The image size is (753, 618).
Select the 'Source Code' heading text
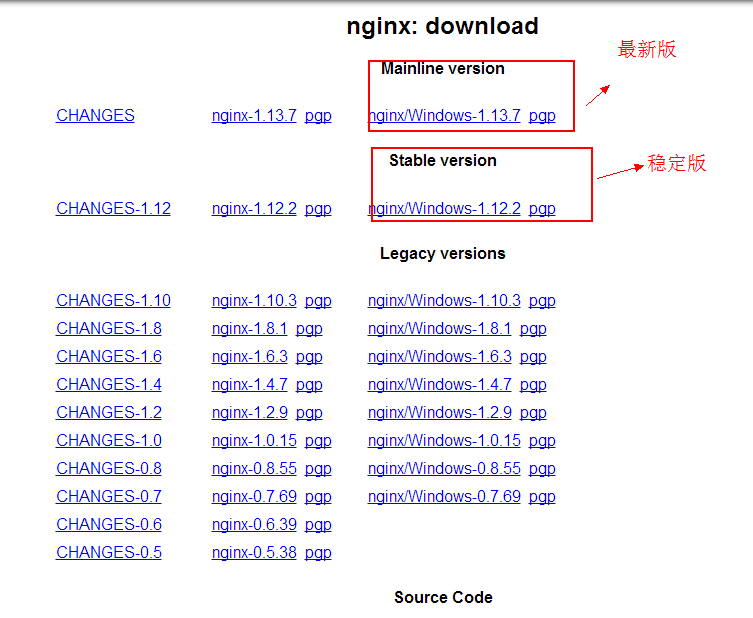point(443,597)
